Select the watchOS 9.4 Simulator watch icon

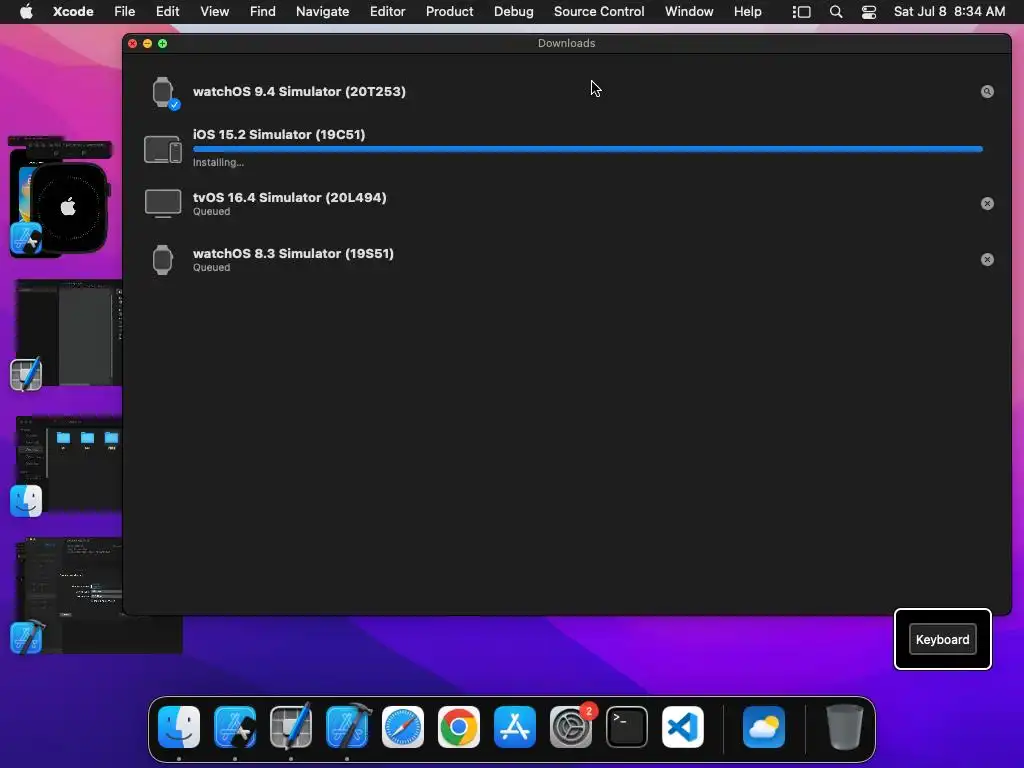163,92
